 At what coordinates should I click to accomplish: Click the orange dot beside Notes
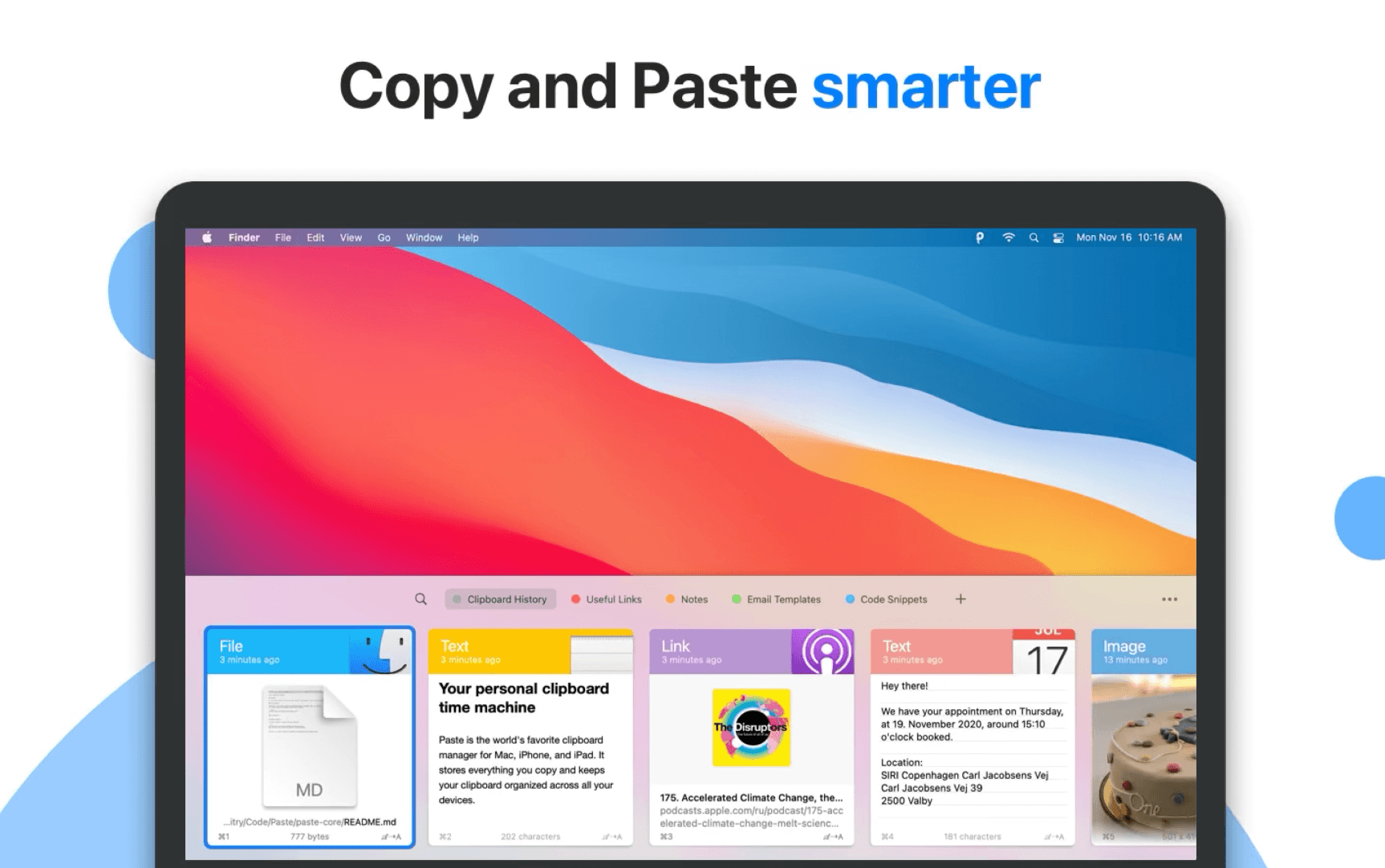tap(670, 599)
